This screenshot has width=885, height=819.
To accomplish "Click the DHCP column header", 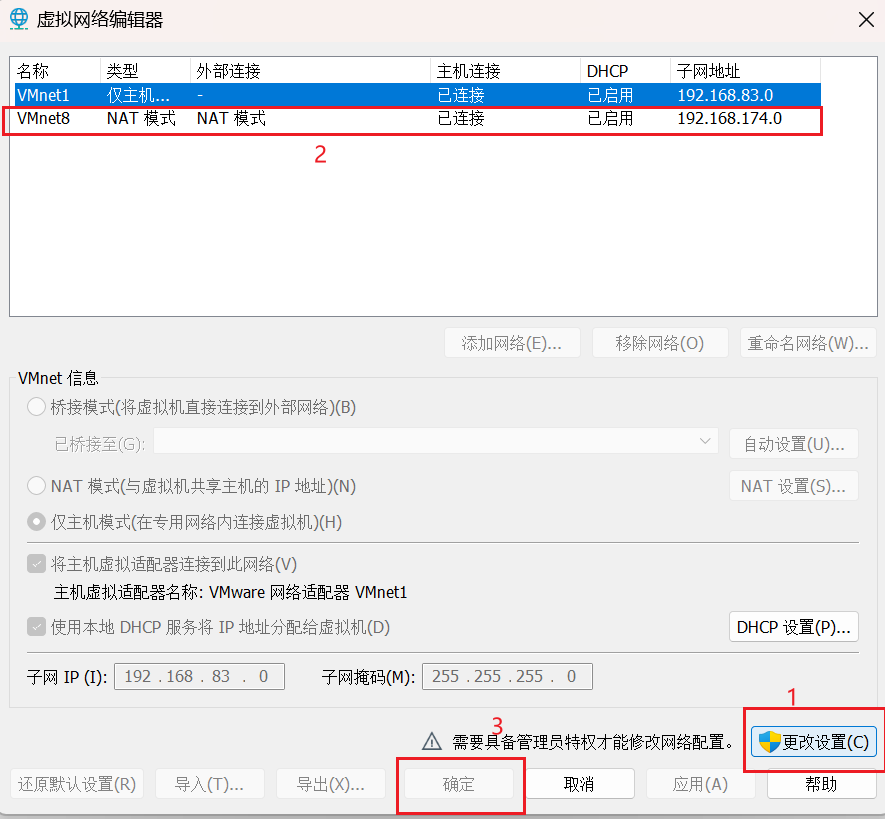I will click(625, 71).
